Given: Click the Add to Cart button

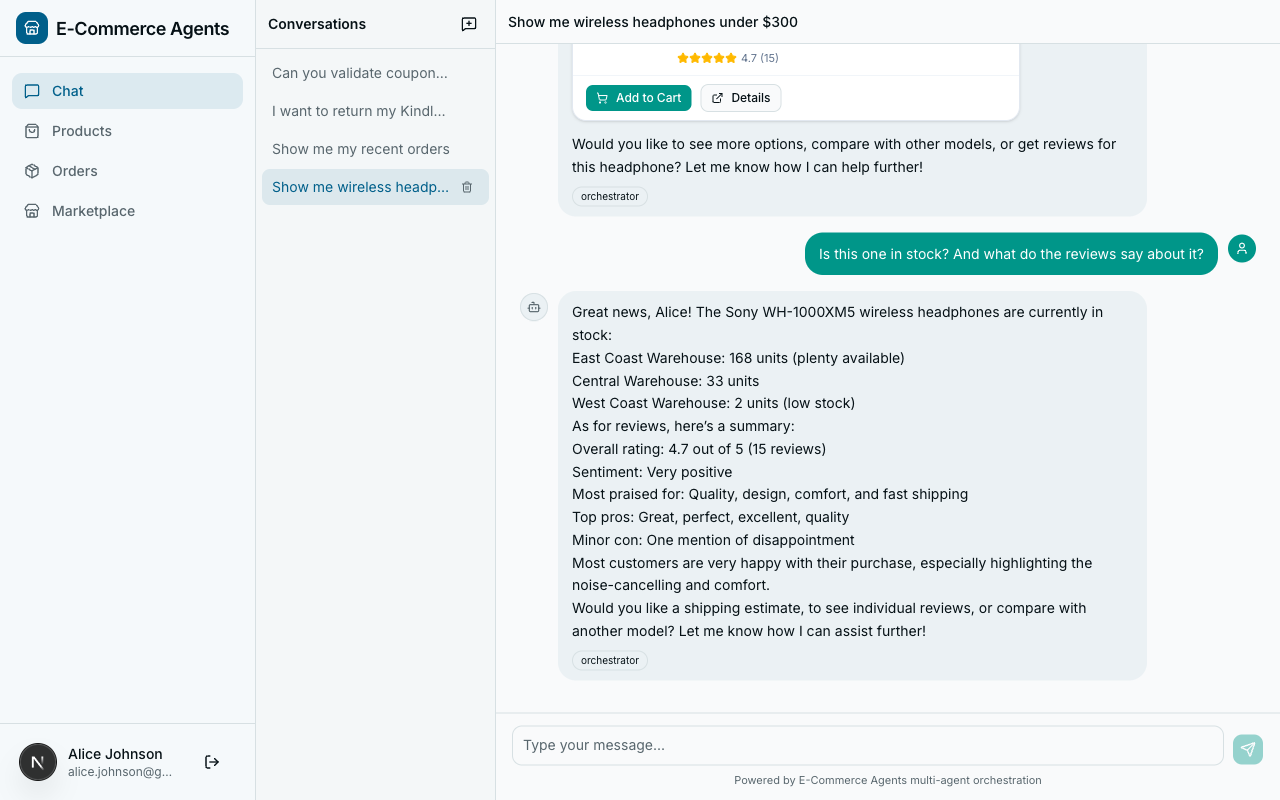Looking at the screenshot, I should (x=638, y=97).
